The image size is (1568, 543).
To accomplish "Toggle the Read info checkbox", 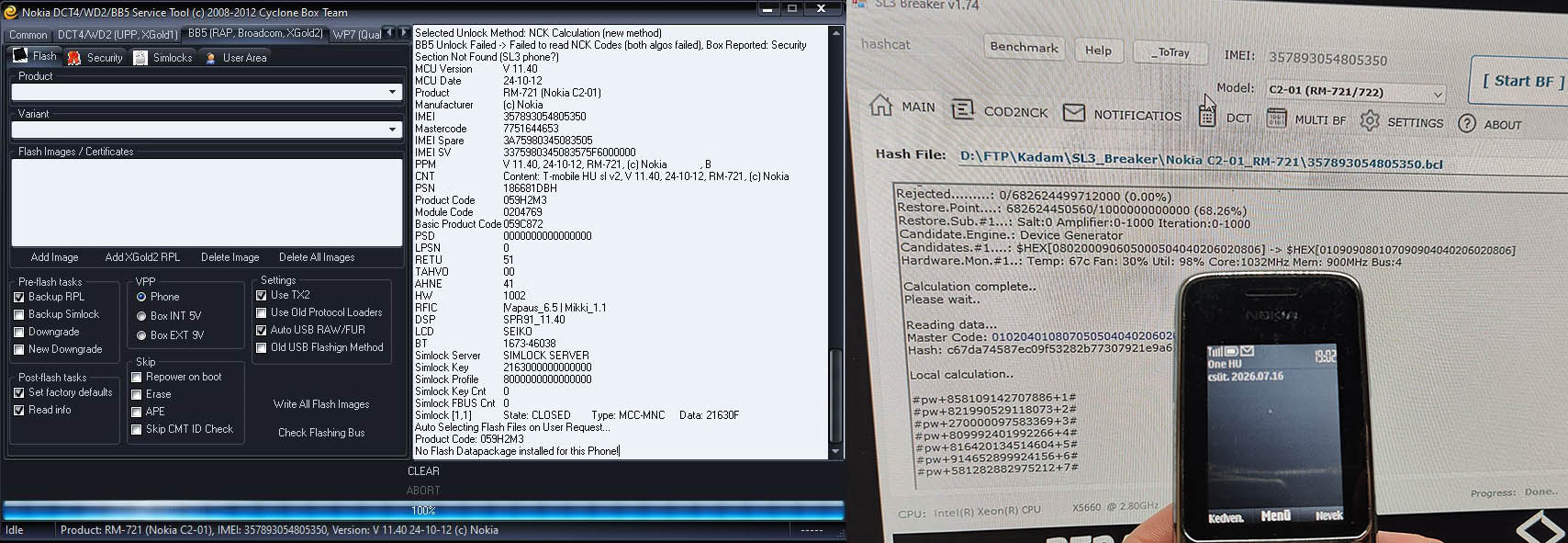I will [18, 410].
